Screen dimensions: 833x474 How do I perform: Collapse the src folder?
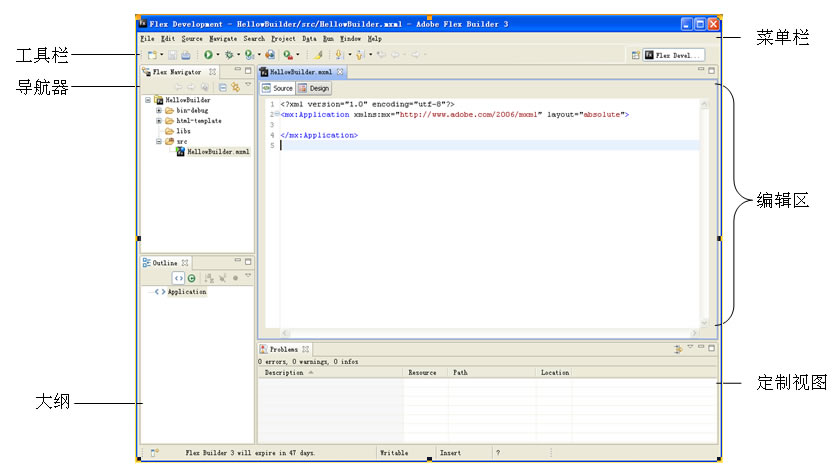[159, 141]
